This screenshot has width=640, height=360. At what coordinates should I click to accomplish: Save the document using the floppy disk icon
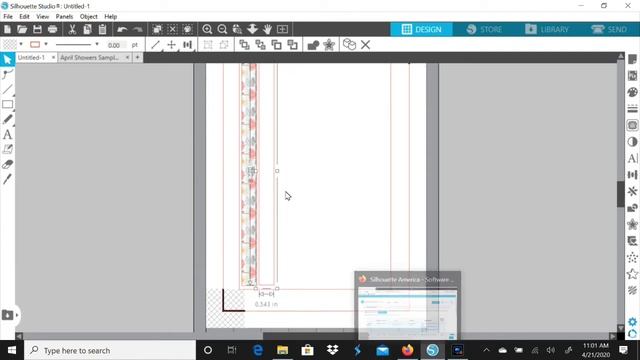click(37, 29)
